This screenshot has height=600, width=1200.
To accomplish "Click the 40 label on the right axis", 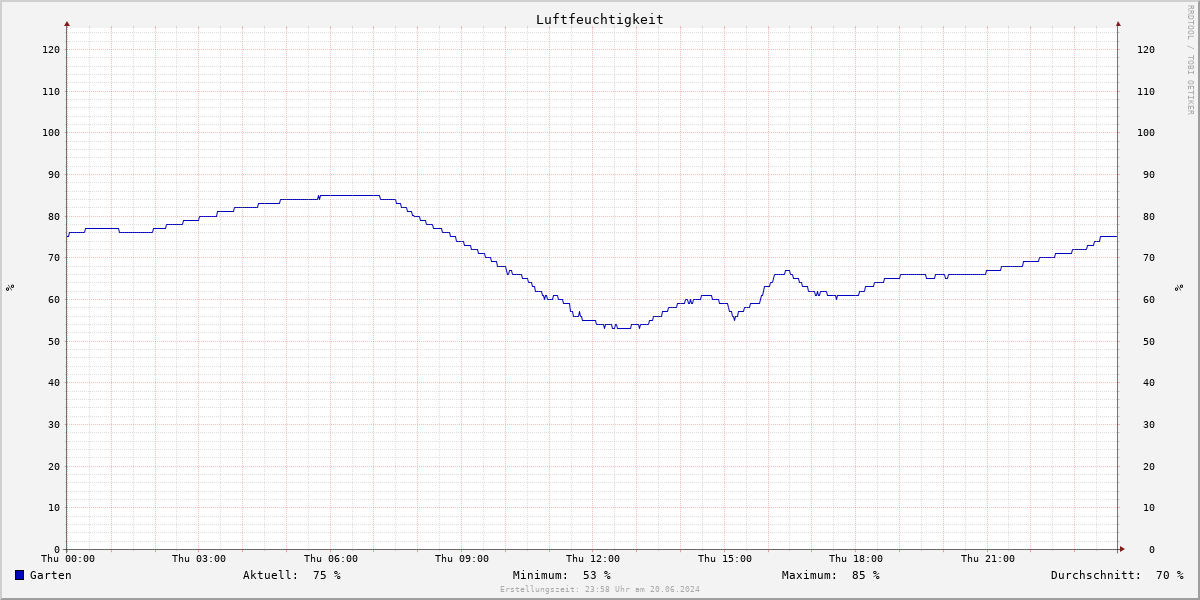I will 1149,382.
